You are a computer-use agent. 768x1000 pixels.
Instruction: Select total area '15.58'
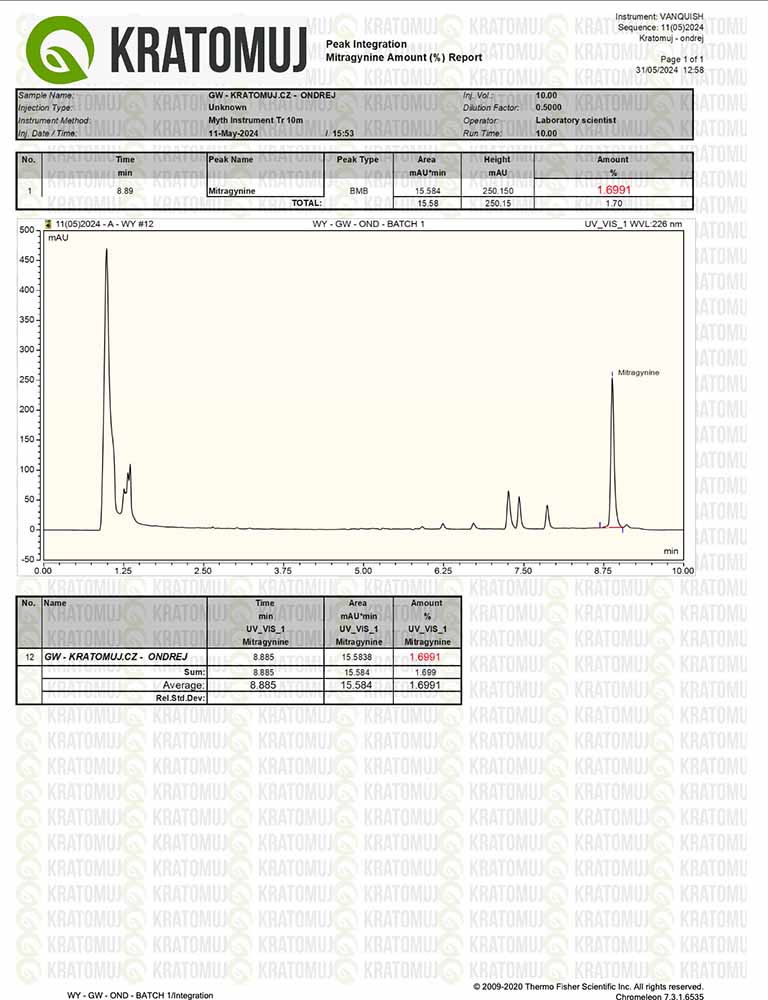(x=427, y=203)
